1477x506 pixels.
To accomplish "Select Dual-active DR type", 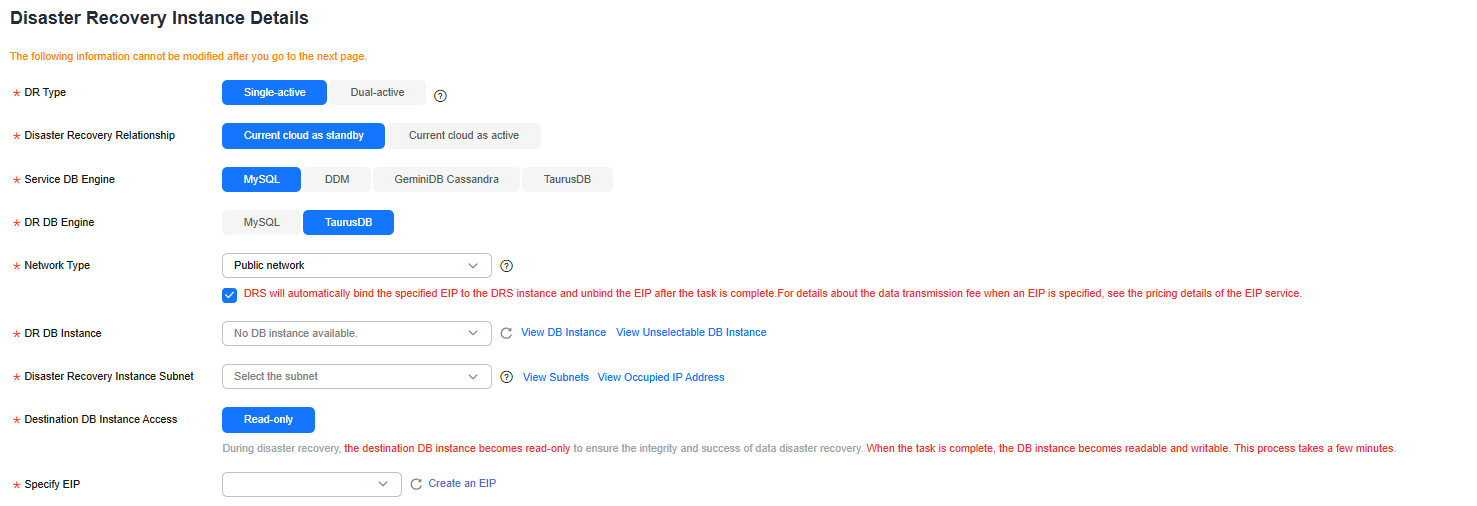I will pyautogui.click(x=378, y=92).
